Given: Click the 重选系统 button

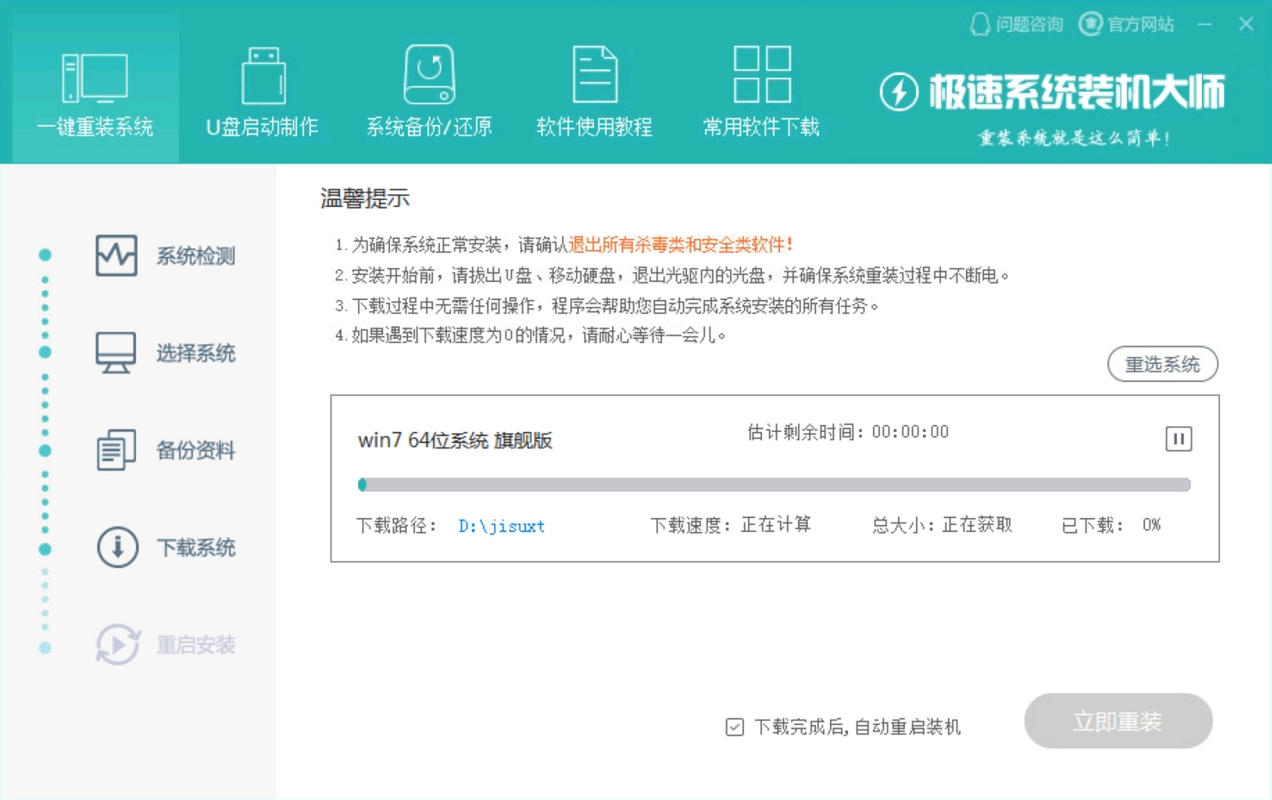Looking at the screenshot, I should click(1164, 364).
